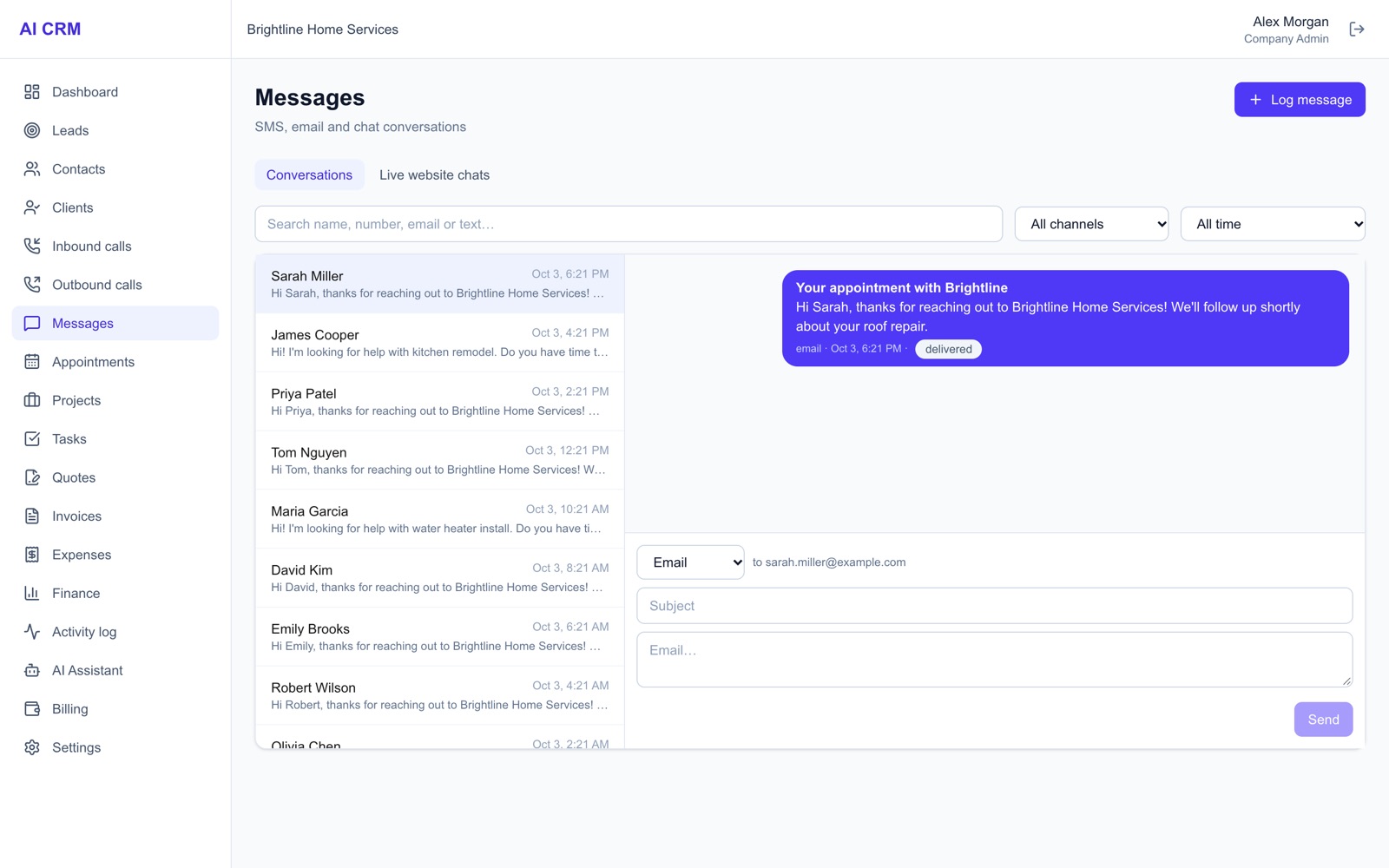Select the Emily Brooks conversation
Viewport: 1389px width, 868px height.
[x=440, y=637]
